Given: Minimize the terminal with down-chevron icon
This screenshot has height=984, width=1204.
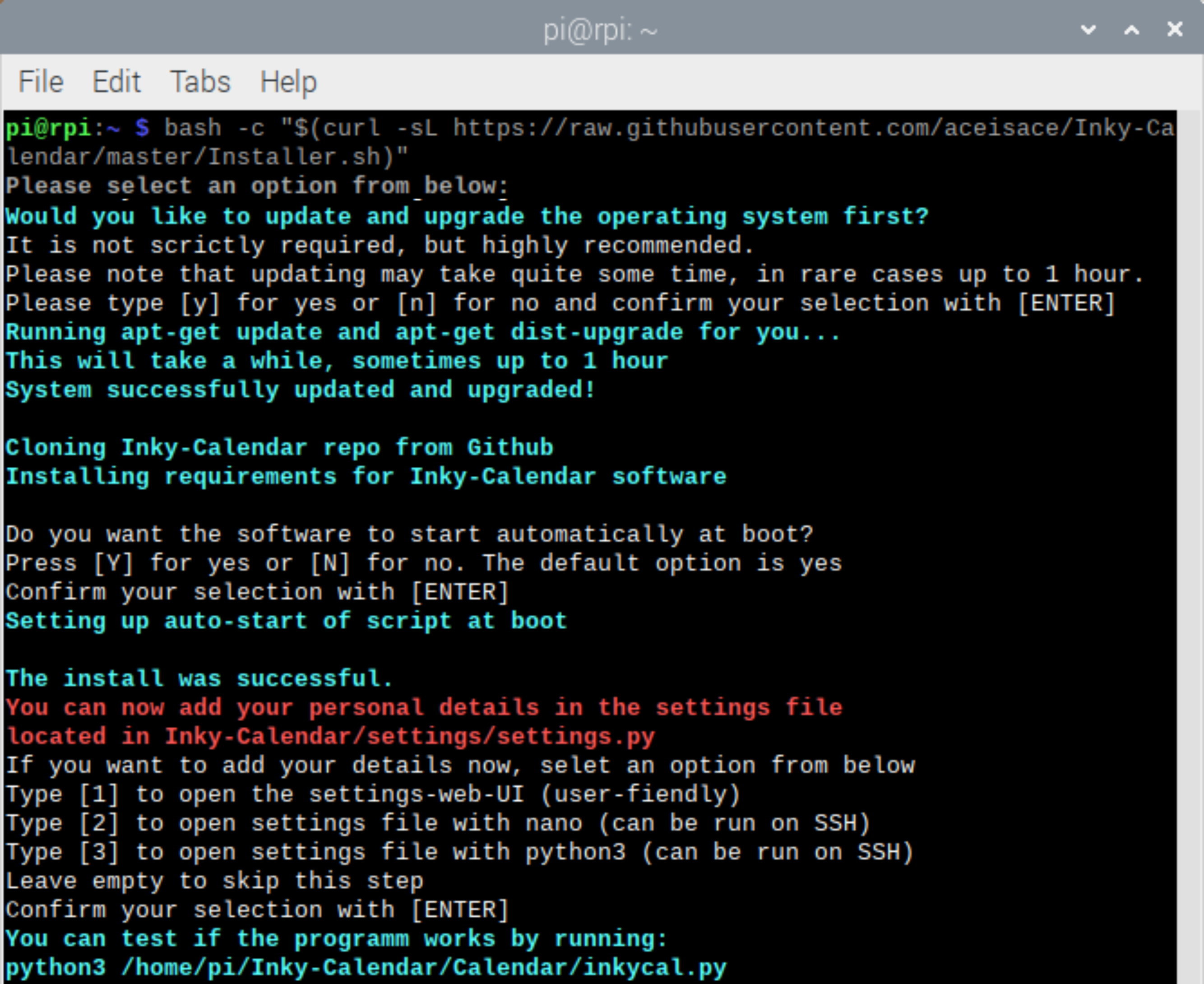Looking at the screenshot, I should (x=1088, y=29).
